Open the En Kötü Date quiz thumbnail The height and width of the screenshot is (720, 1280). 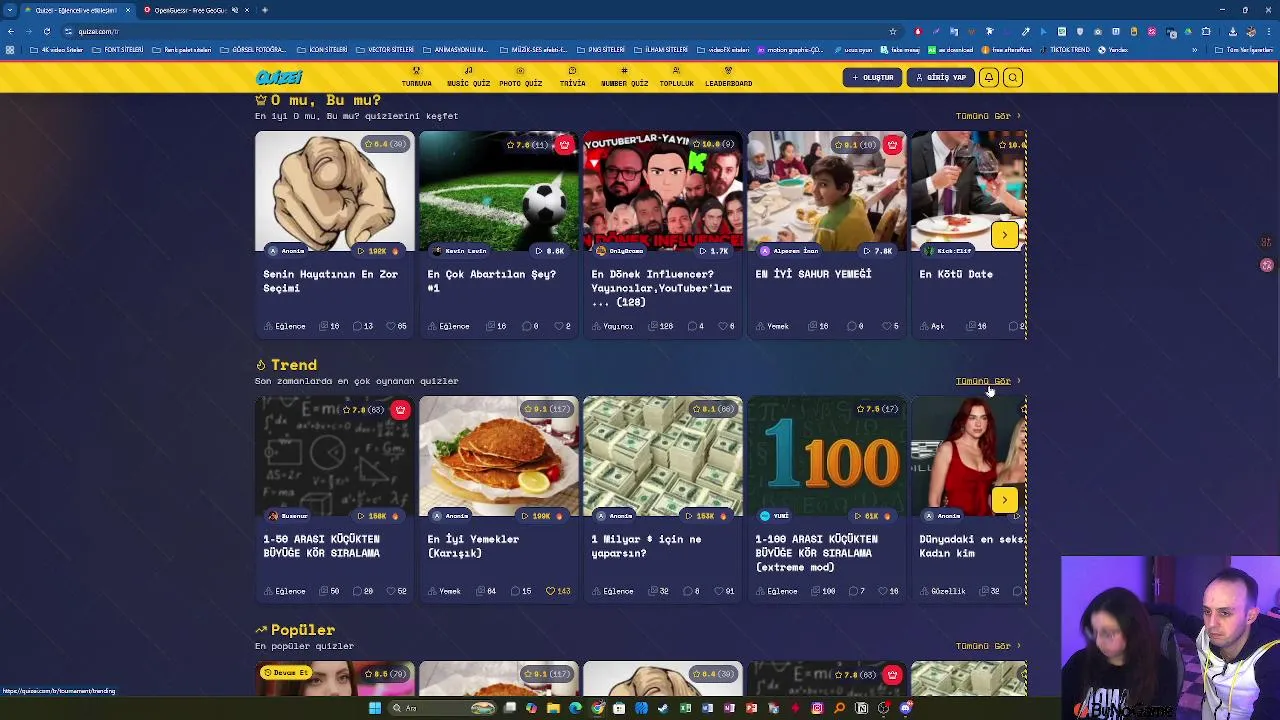click(969, 191)
